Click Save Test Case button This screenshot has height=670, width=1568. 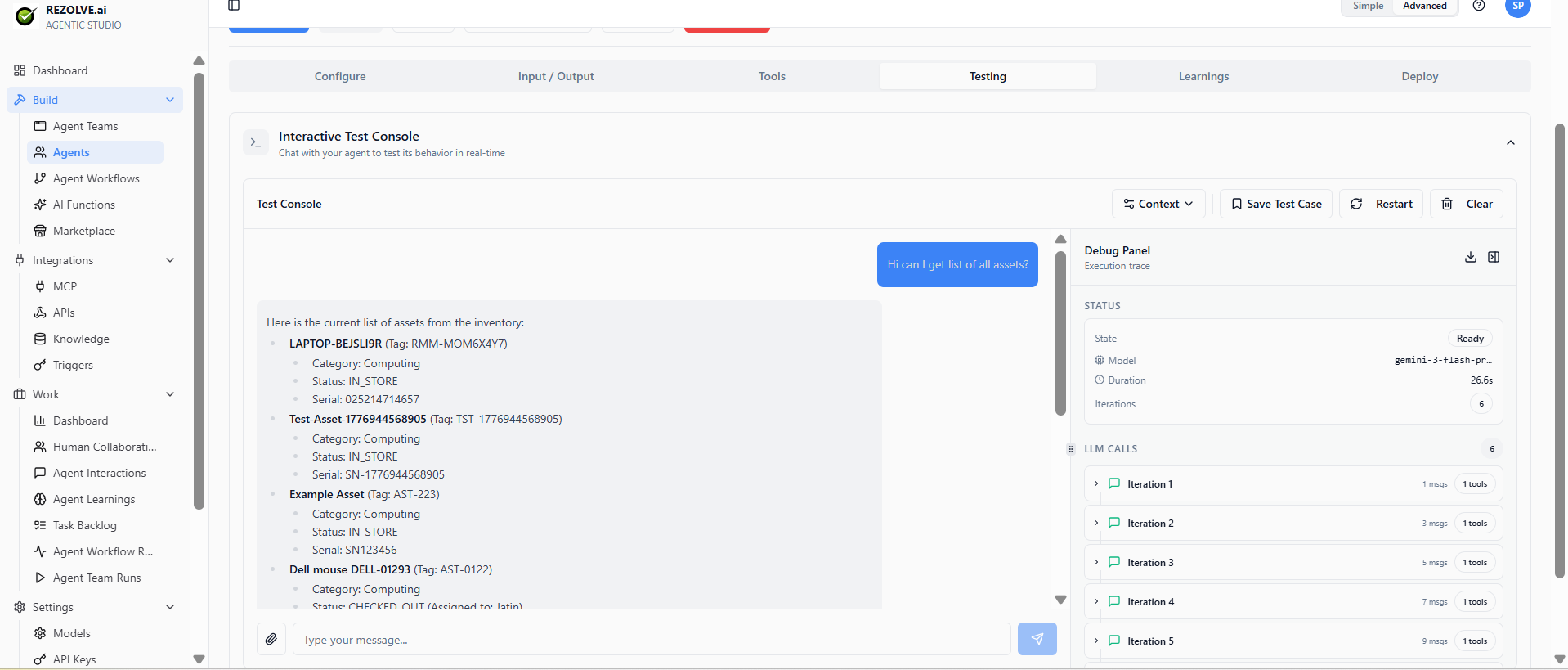[x=1276, y=204]
